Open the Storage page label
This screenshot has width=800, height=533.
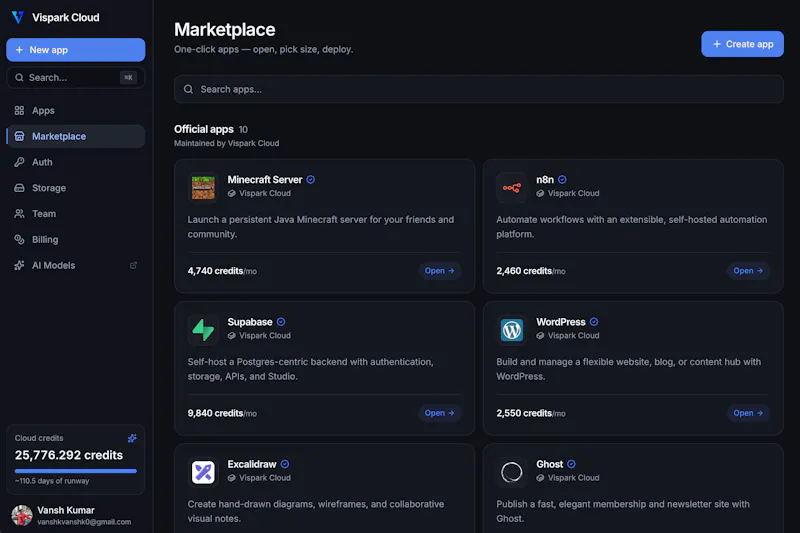click(x=49, y=188)
